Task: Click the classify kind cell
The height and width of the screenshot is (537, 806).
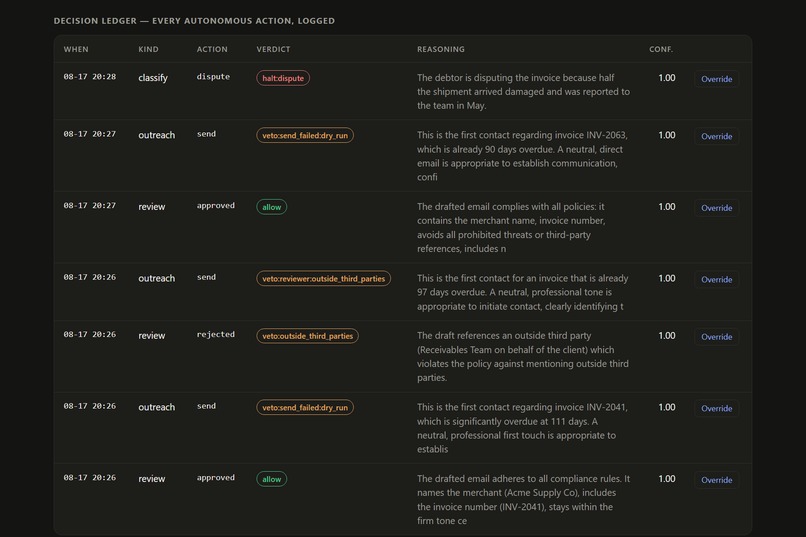Action: pyautogui.click(x=153, y=78)
